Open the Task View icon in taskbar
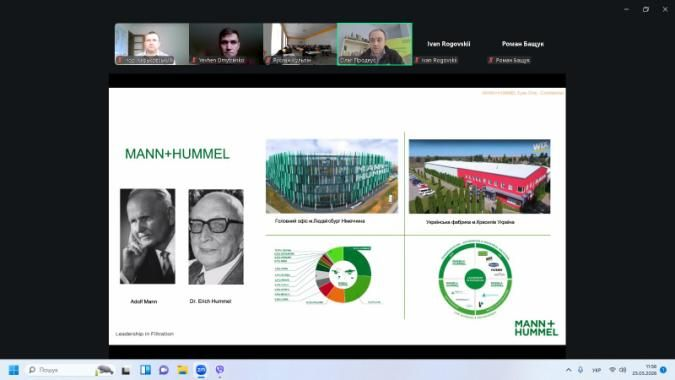The width and height of the screenshot is (675, 380). tap(126, 371)
